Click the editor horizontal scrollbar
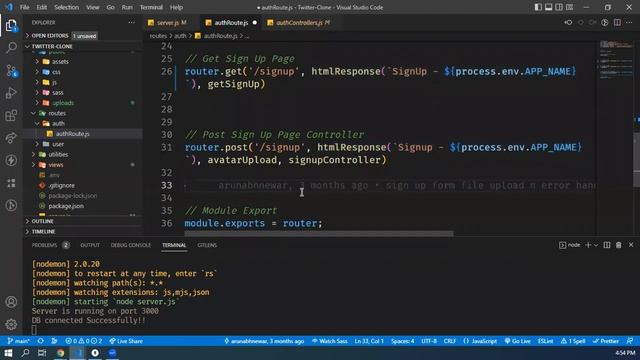 pyautogui.click(x=319, y=233)
